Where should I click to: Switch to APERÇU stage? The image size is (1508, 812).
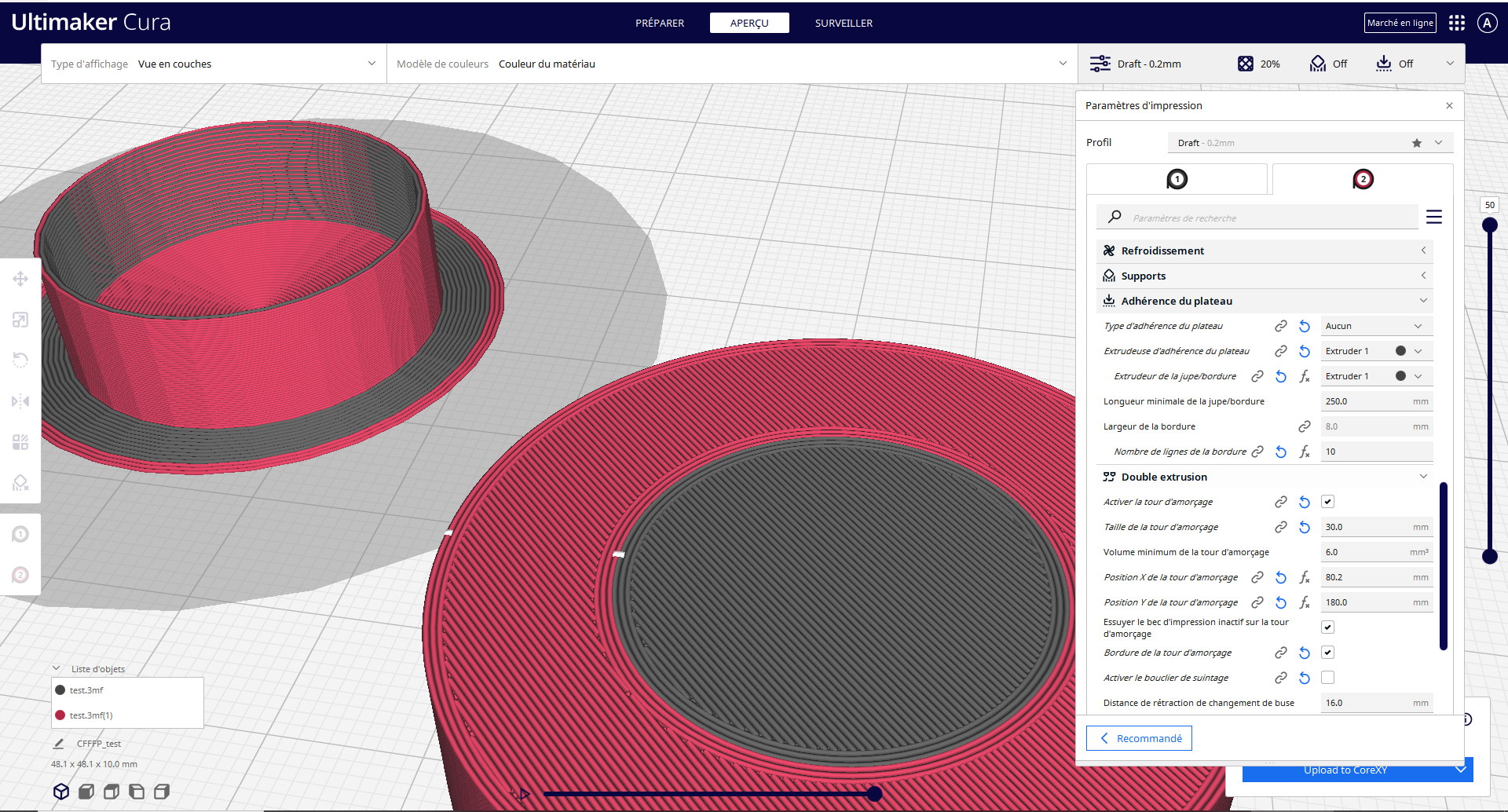[x=749, y=23]
